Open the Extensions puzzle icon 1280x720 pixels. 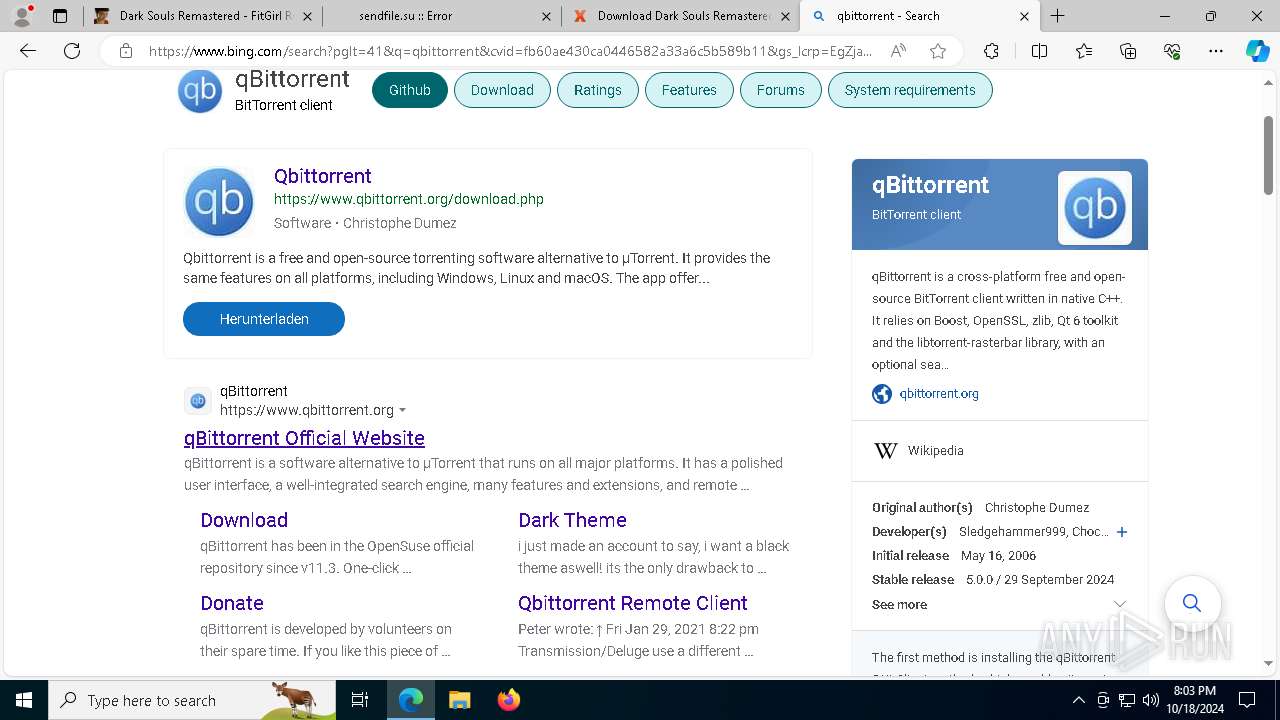click(x=991, y=51)
